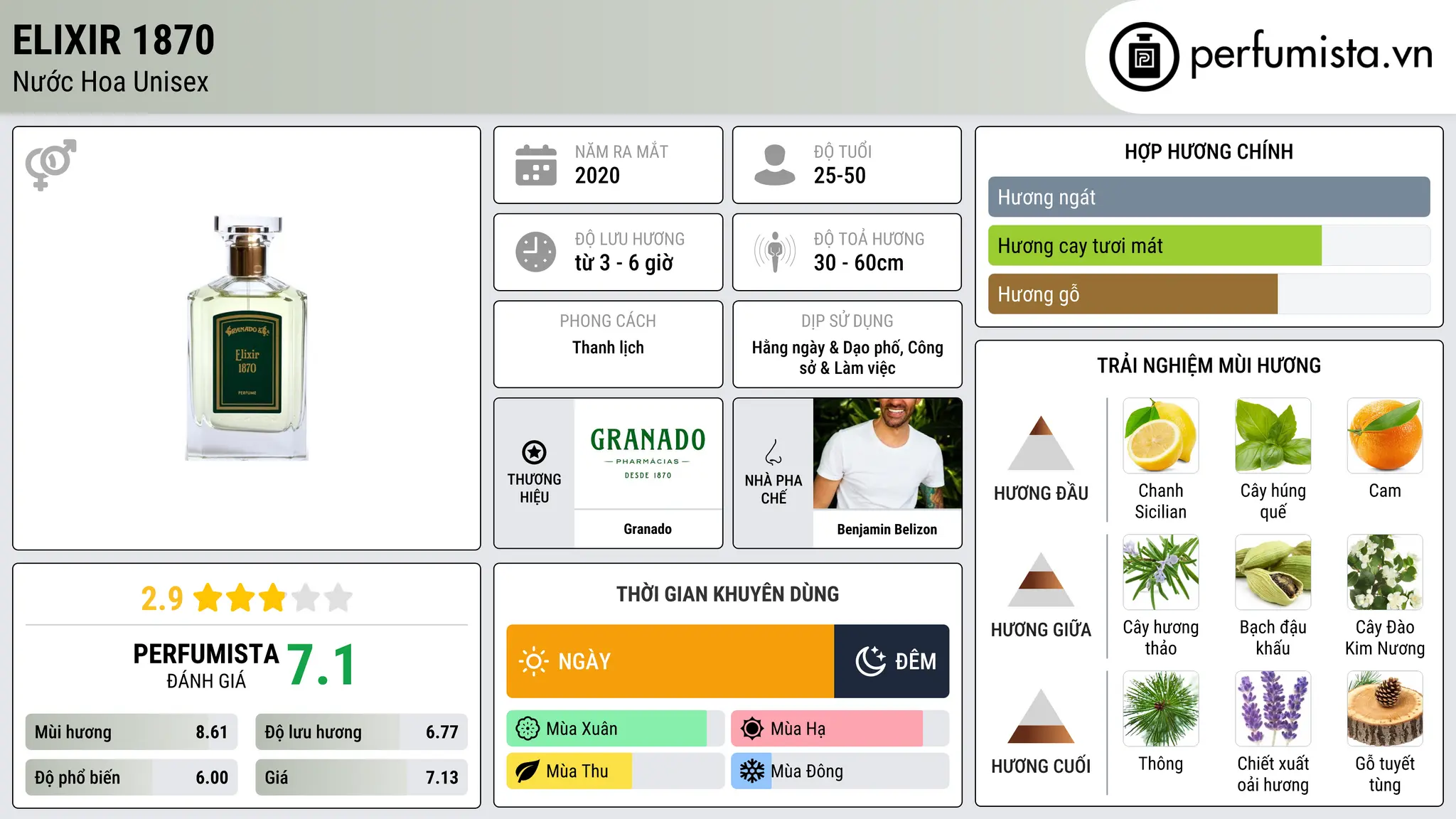Click the longevity value từ 3 - 6 giờ

[x=624, y=263]
